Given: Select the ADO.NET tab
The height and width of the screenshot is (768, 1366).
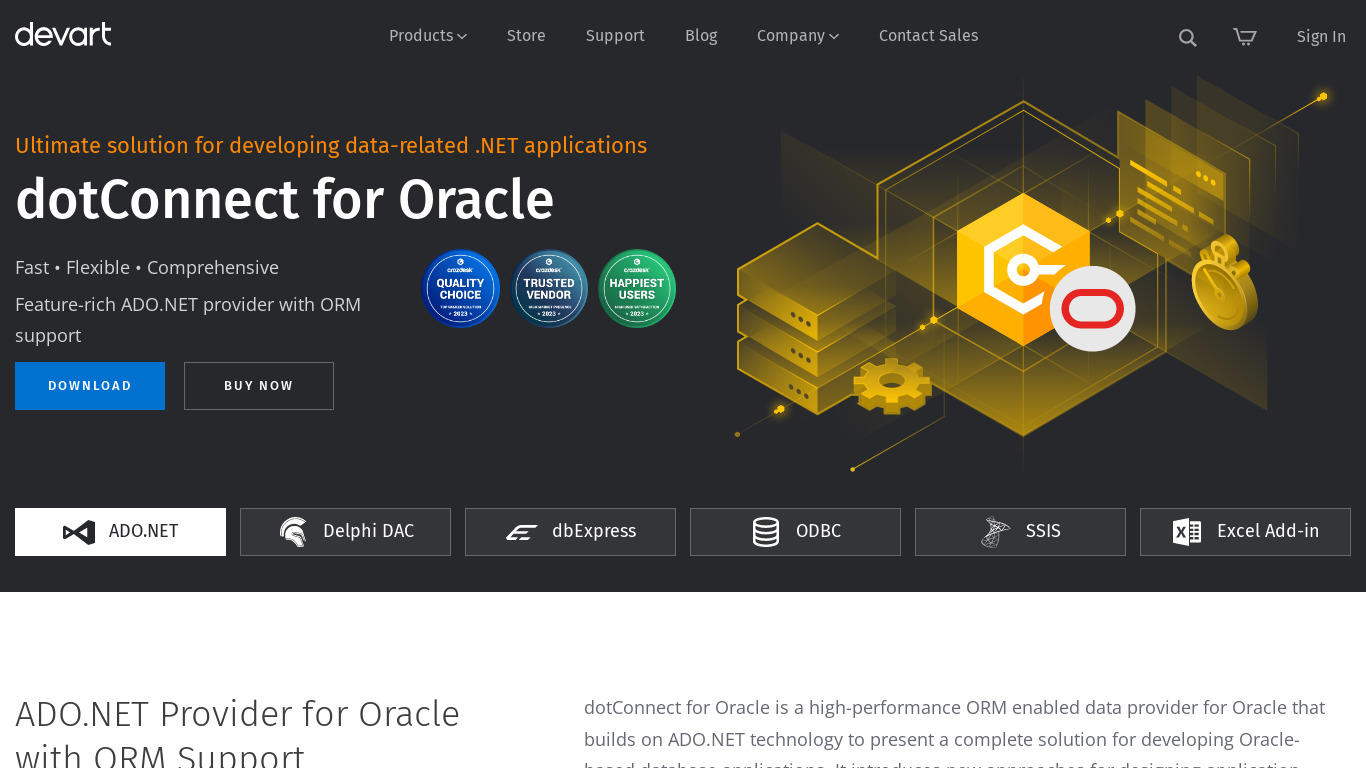Looking at the screenshot, I should click(120, 532).
